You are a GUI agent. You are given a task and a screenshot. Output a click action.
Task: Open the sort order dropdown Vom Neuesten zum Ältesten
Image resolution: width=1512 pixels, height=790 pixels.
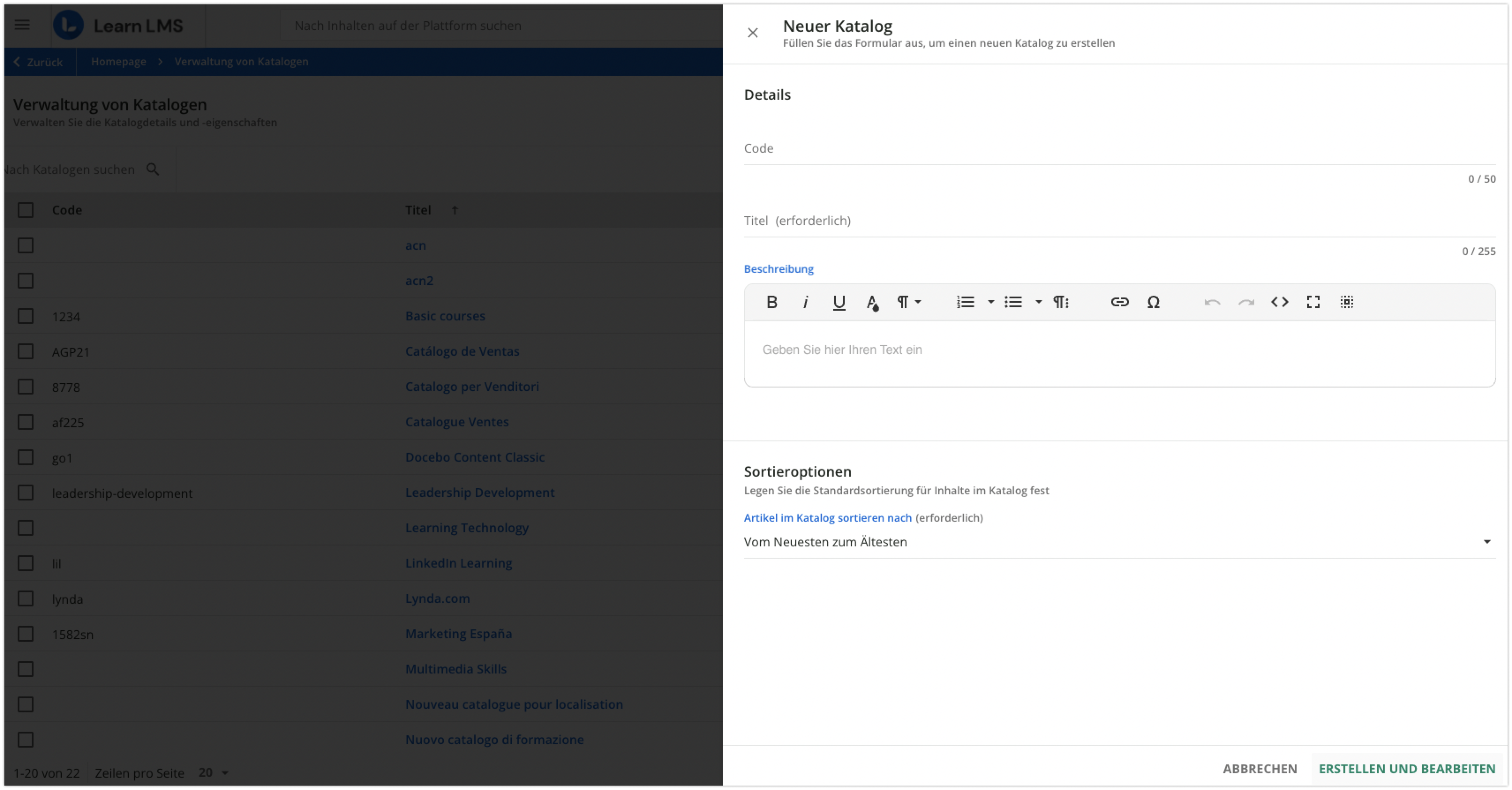click(x=1119, y=542)
